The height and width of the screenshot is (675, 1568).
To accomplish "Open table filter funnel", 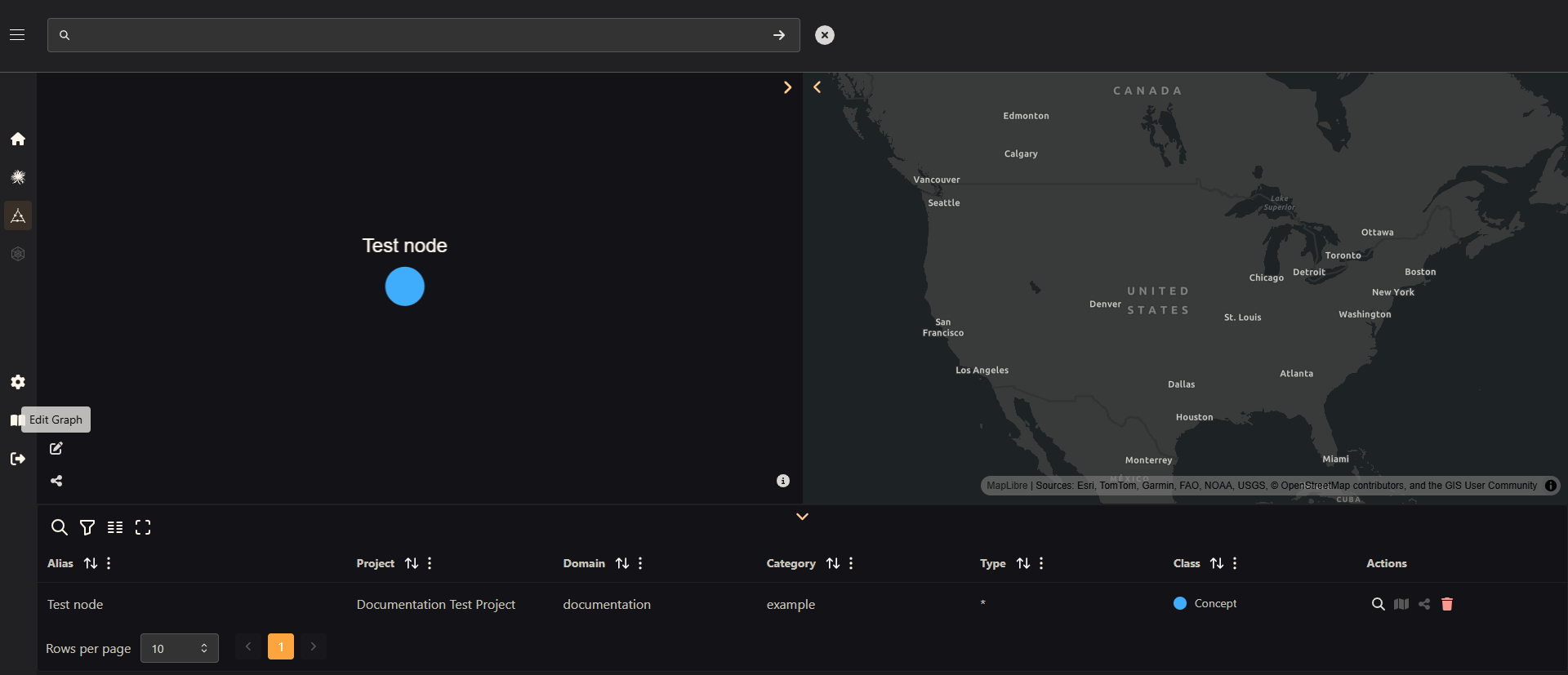I will coord(87,527).
